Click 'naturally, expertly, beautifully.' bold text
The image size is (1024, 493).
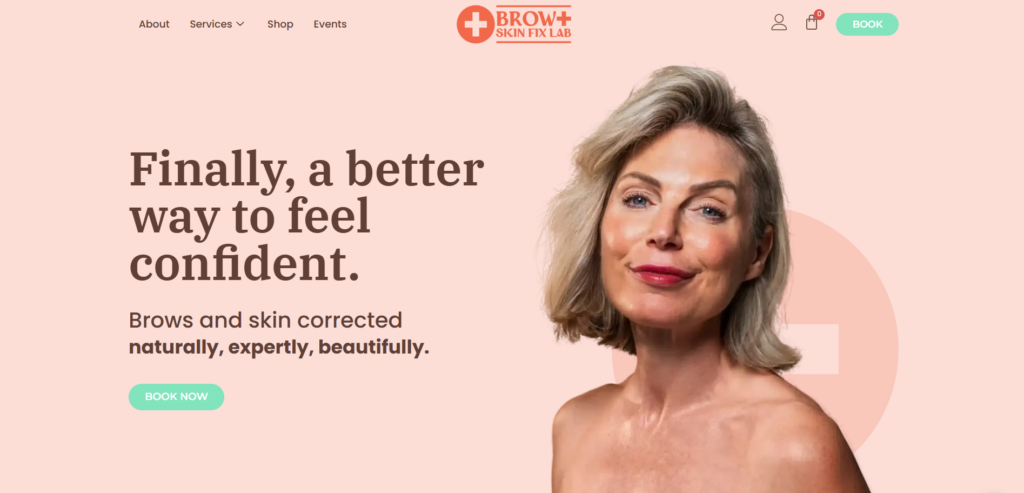tap(279, 347)
